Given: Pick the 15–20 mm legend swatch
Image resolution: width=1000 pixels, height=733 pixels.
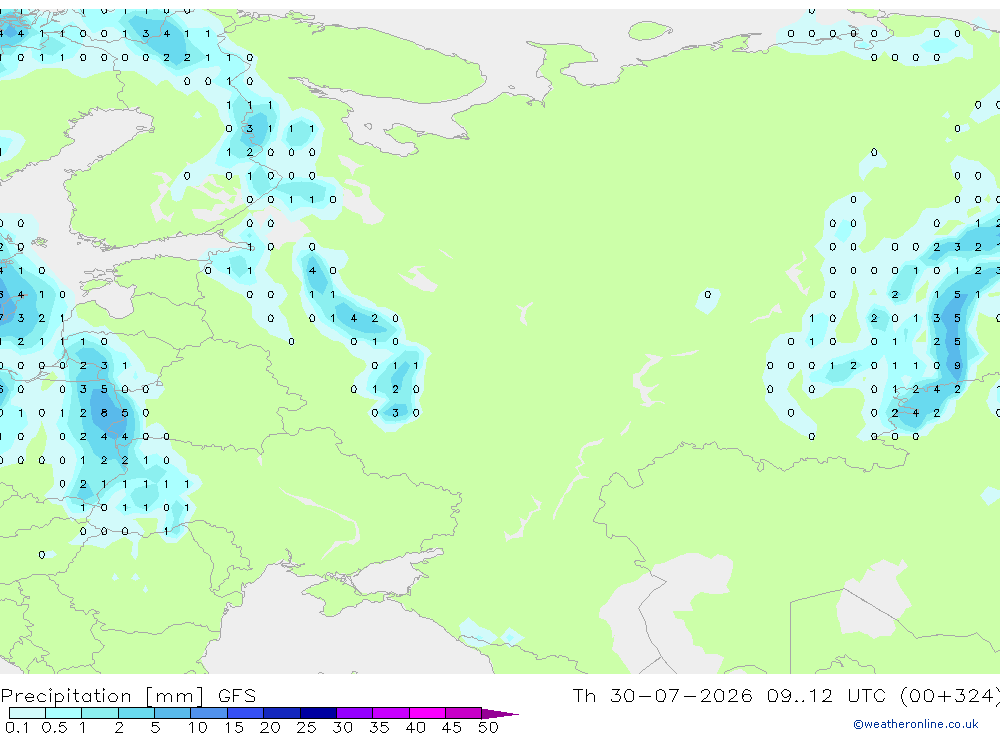Looking at the screenshot, I should 245,713.
